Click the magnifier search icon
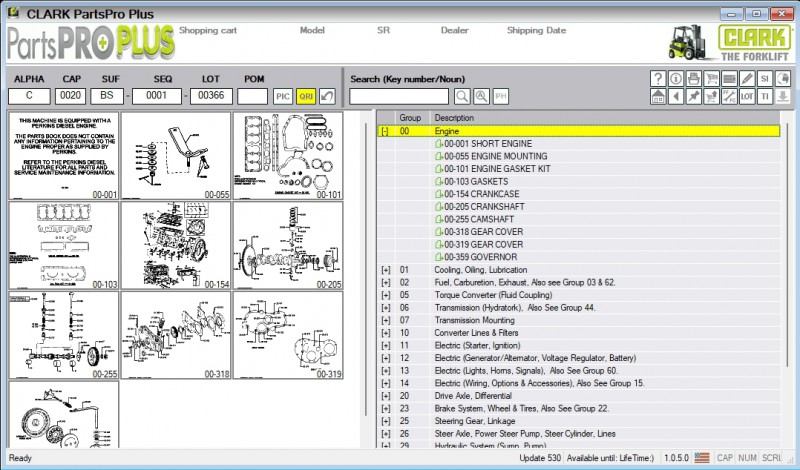Viewport: 800px width, 470px height. click(462, 96)
